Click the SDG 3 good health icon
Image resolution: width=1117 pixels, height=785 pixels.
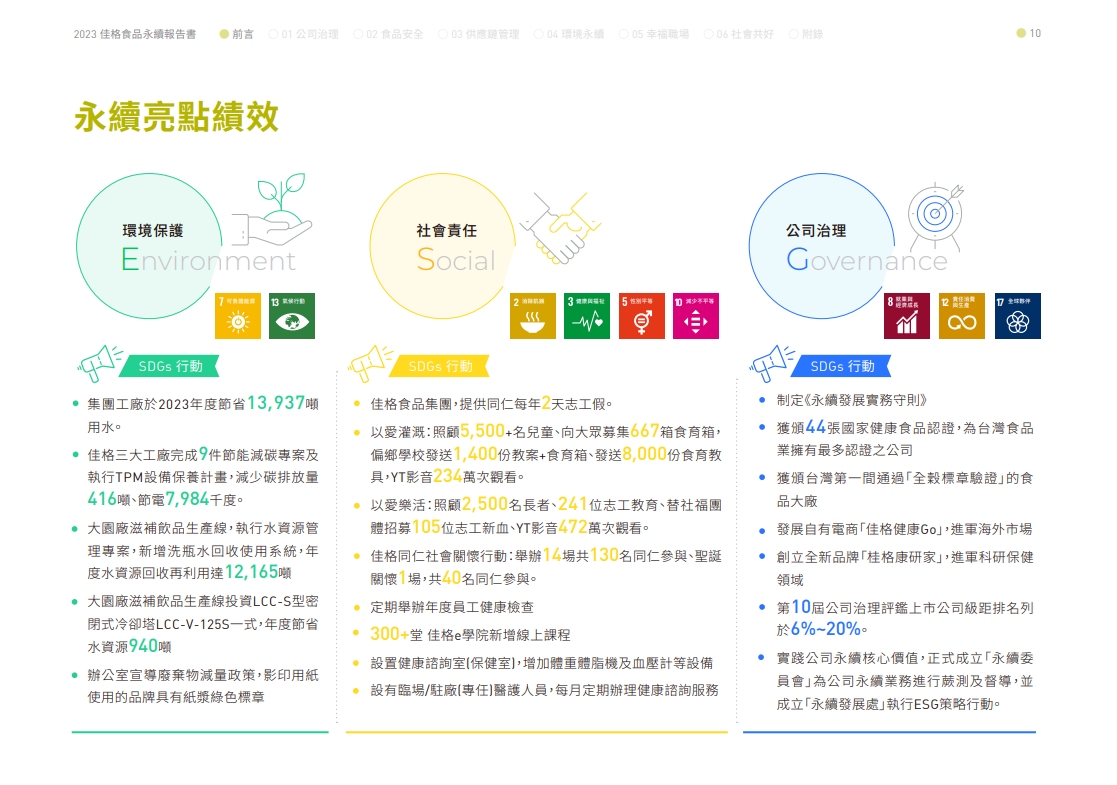click(x=587, y=316)
